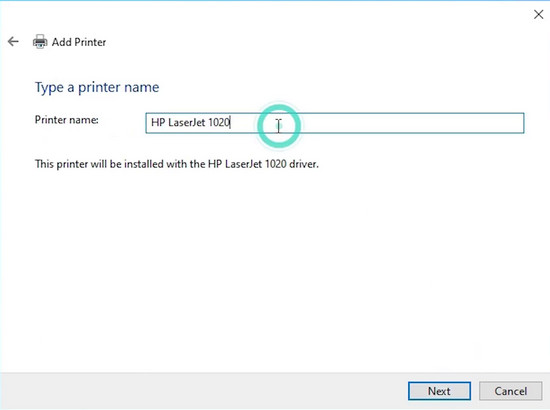
Task: Proceed with the Next button
Action: [439, 391]
